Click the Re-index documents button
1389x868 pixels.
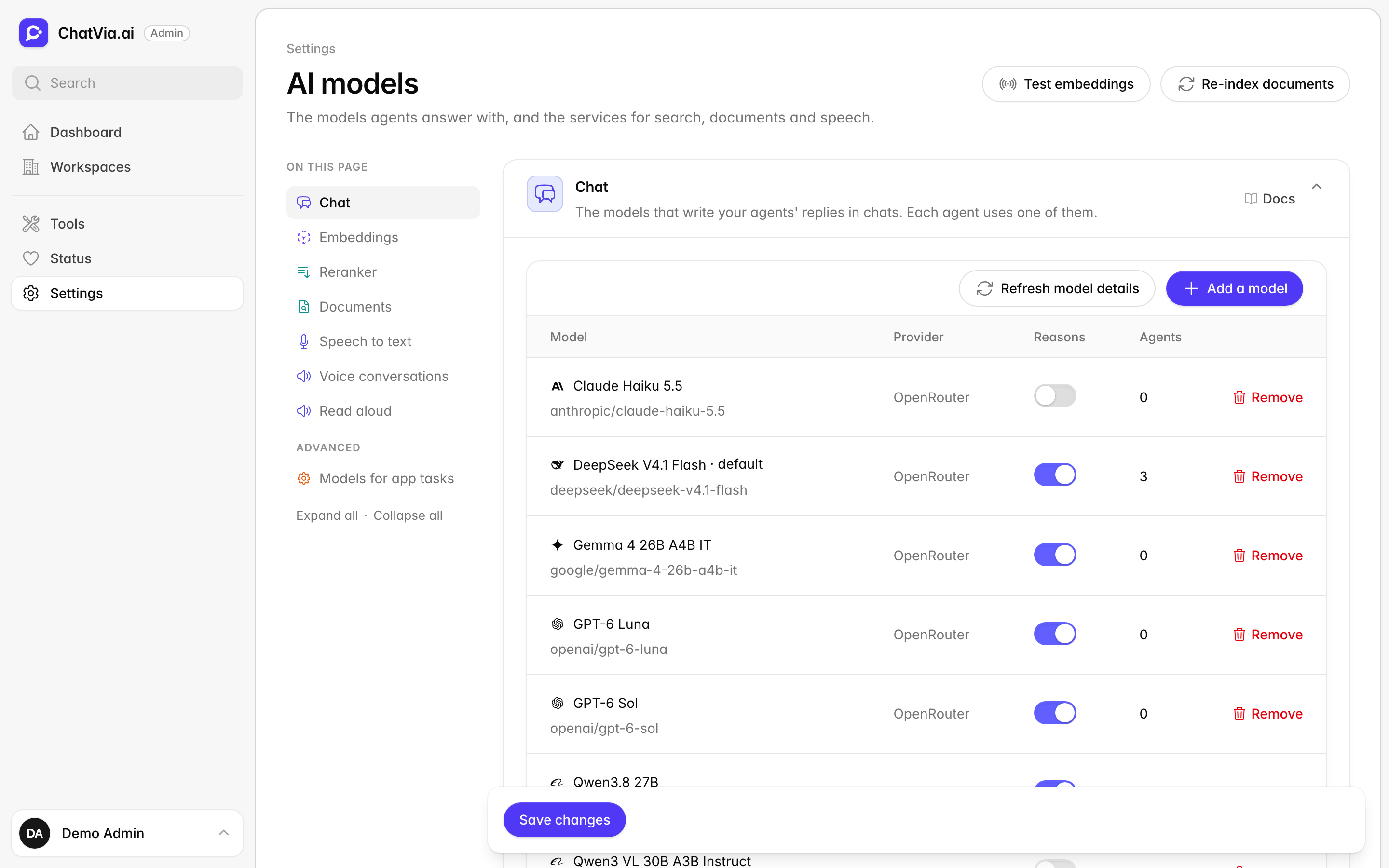tap(1255, 84)
